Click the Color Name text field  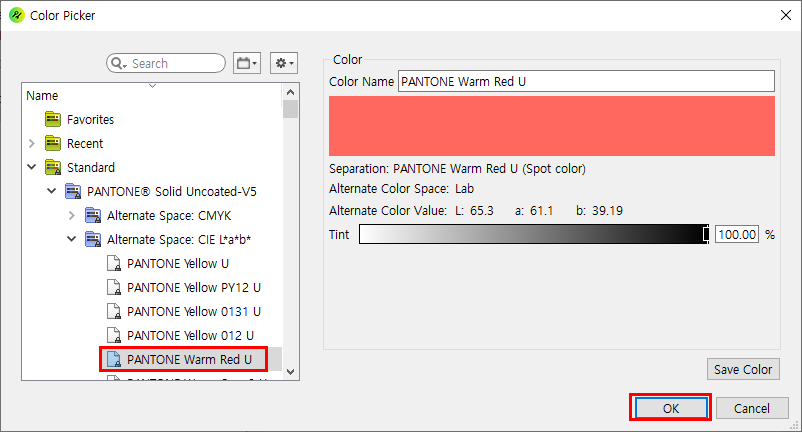click(586, 81)
